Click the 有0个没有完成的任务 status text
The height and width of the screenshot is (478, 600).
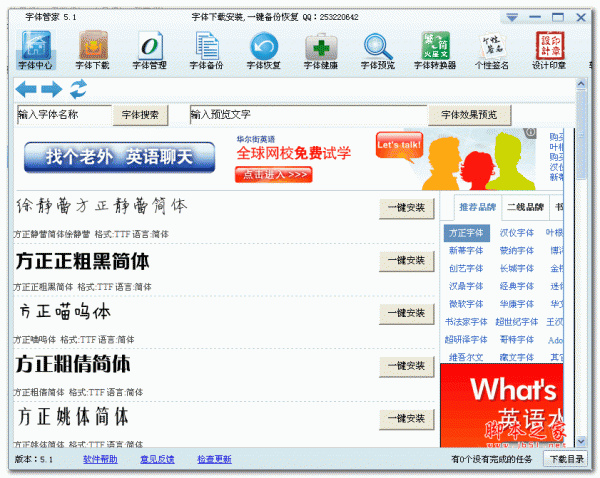click(492, 459)
